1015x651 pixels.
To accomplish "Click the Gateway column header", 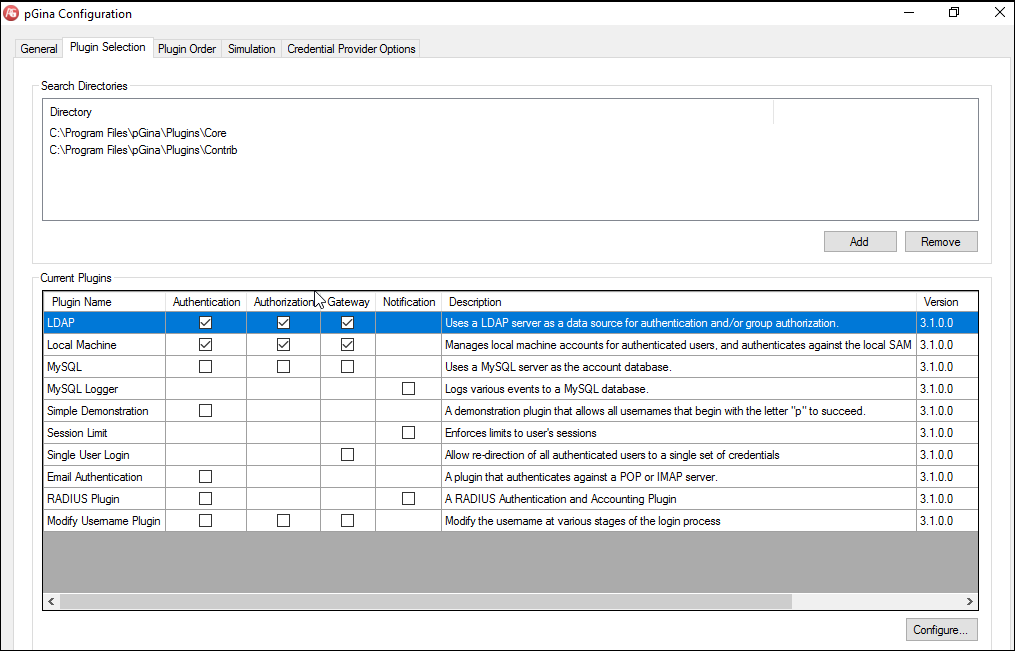I will coord(348,302).
